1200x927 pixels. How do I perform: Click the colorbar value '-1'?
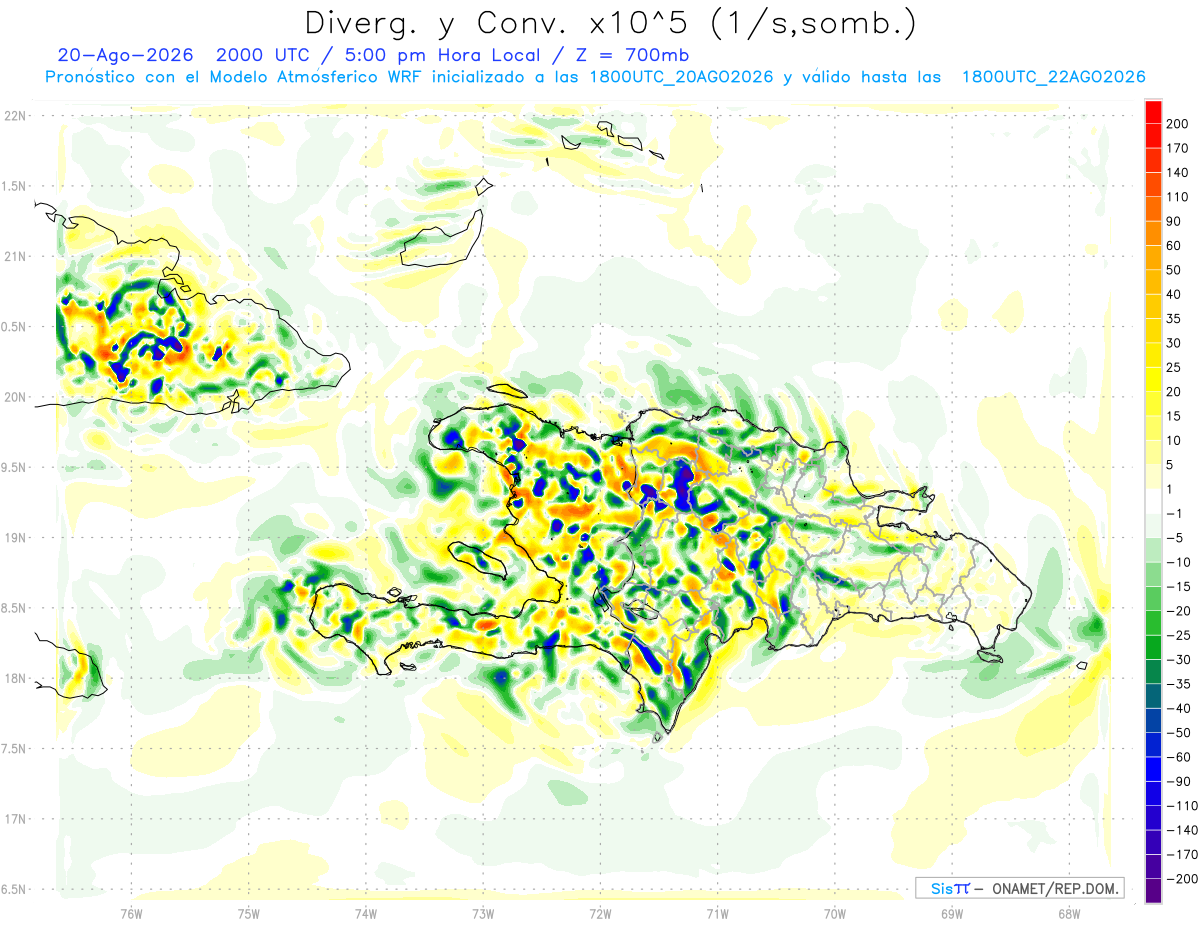(x=1174, y=513)
